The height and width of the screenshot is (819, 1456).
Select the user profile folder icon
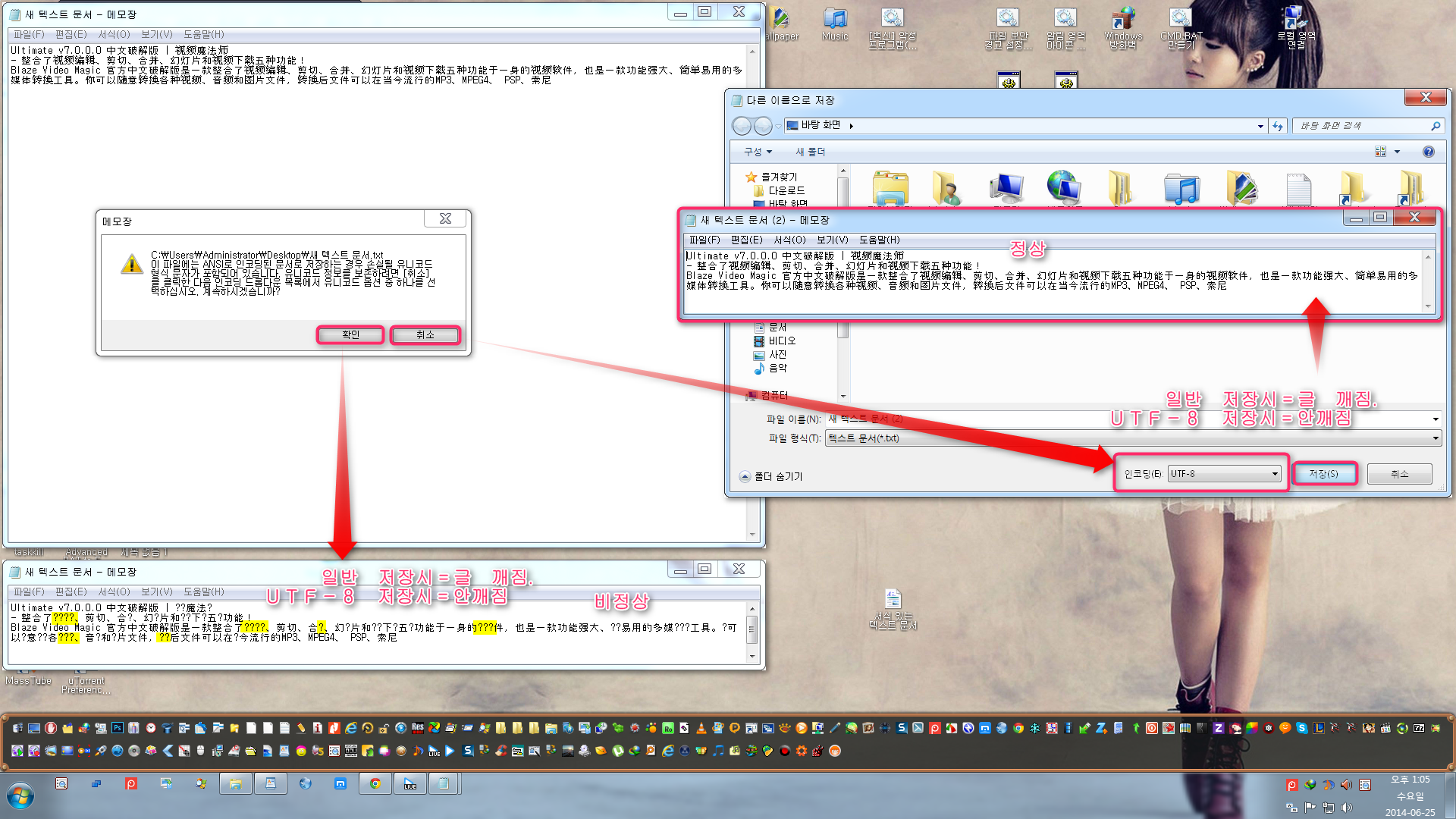[x=947, y=188]
